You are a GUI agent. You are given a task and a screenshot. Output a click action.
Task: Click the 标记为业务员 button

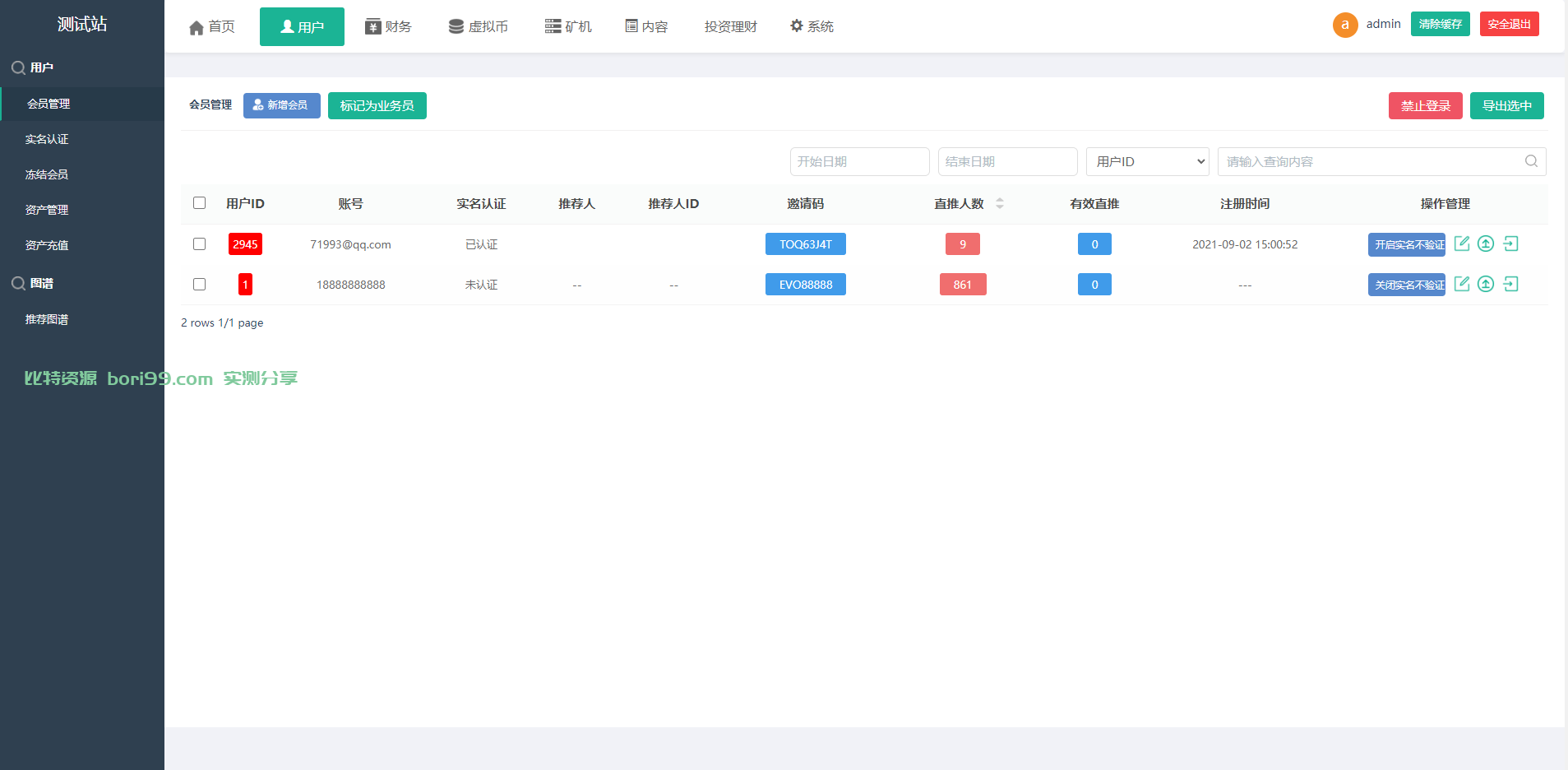click(377, 105)
